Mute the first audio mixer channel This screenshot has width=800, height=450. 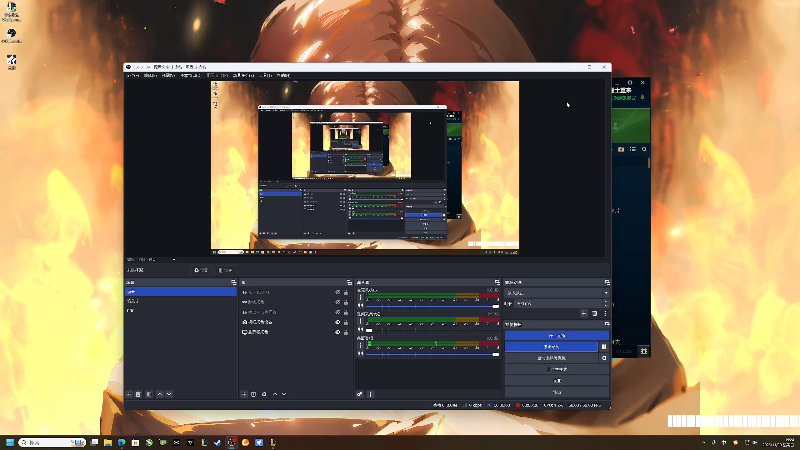click(x=361, y=306)
